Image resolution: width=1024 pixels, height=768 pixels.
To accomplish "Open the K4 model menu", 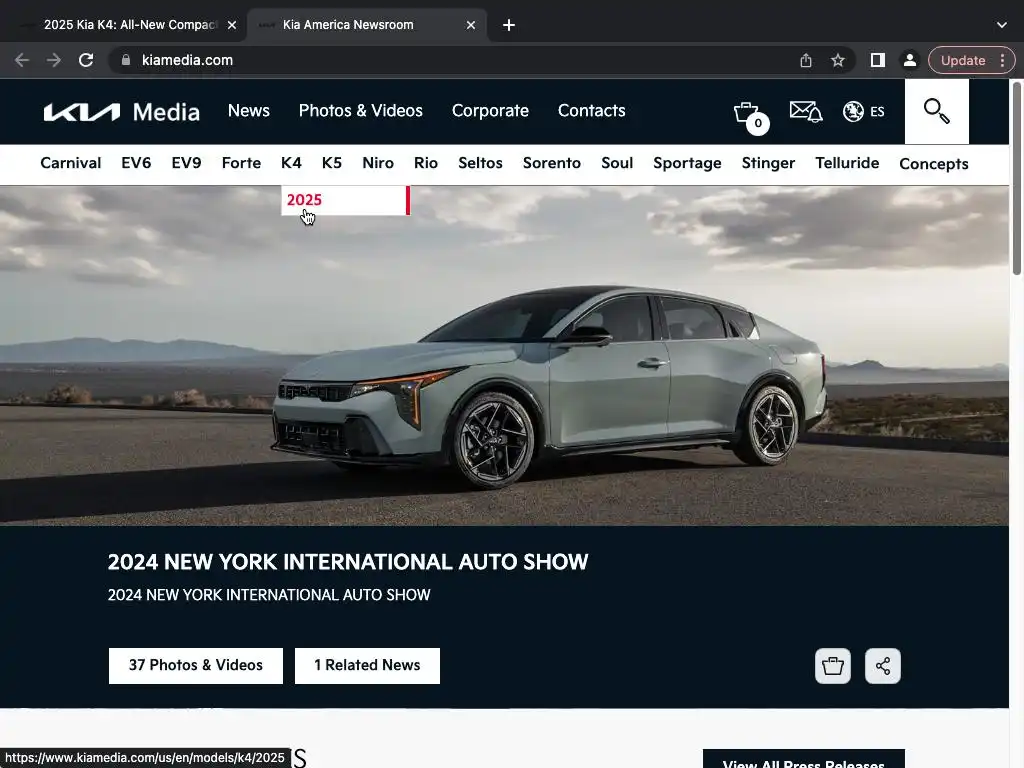I will 291,163.
